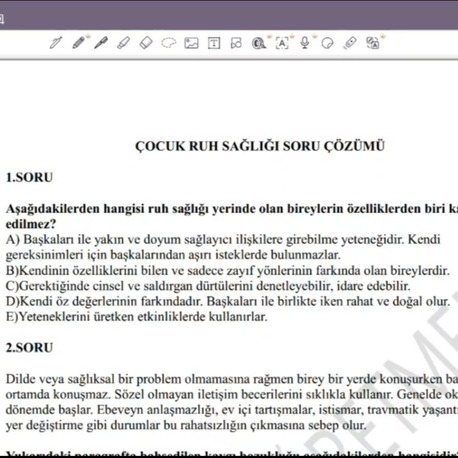Select the text recognition tool
Viewport: 458px width, 458px height.
click(x=282, y=43)
